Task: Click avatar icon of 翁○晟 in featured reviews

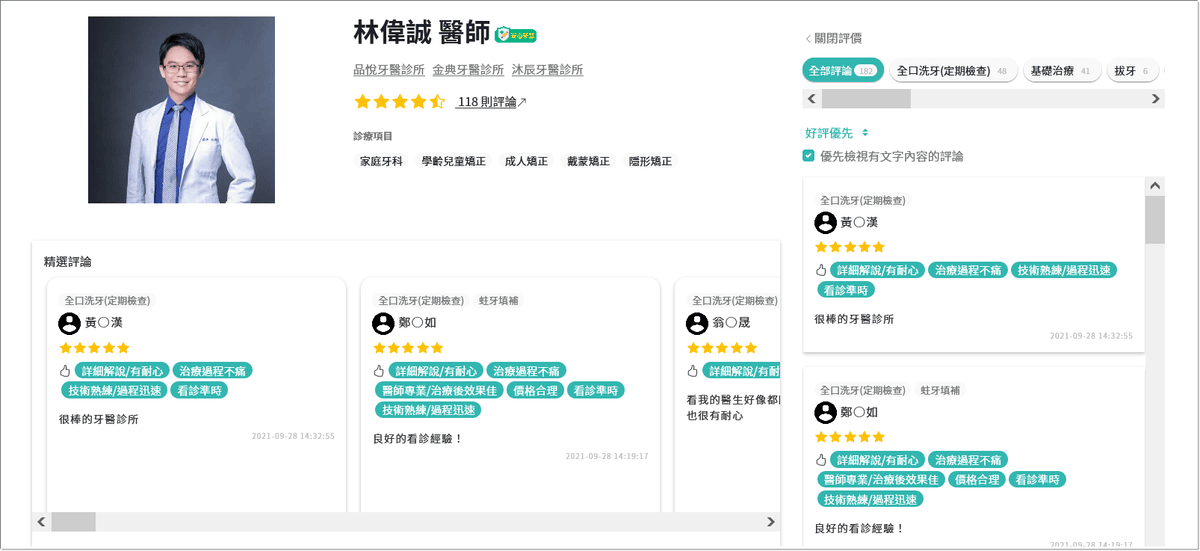Action: pos(697,323)
